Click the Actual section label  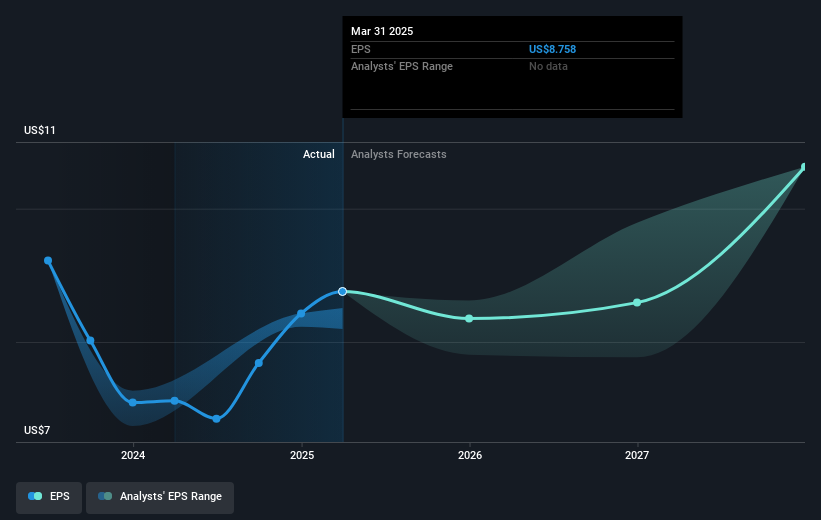click(x=319, y=154)
